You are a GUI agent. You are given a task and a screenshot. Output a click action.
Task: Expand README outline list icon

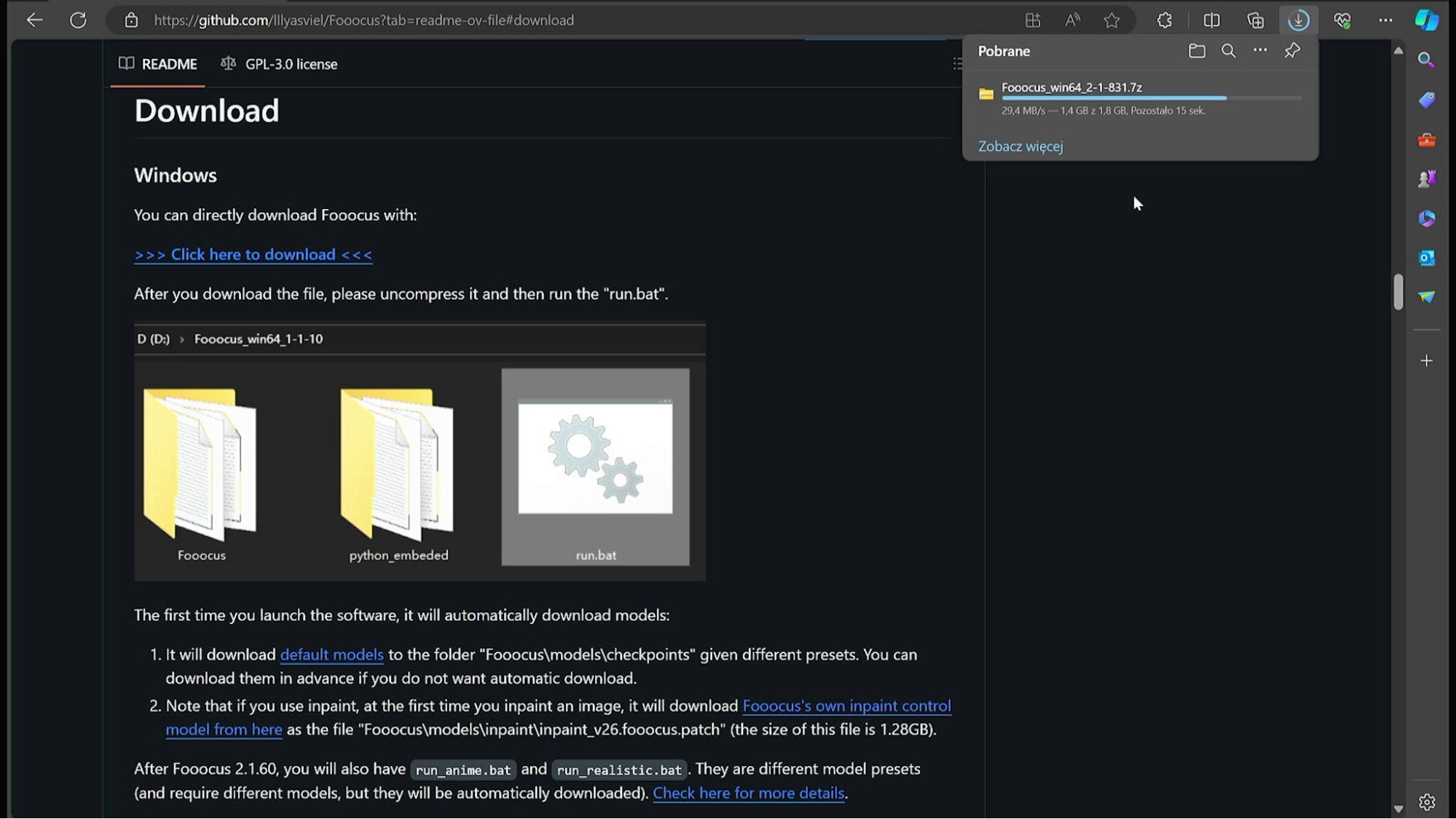[957, 64]
